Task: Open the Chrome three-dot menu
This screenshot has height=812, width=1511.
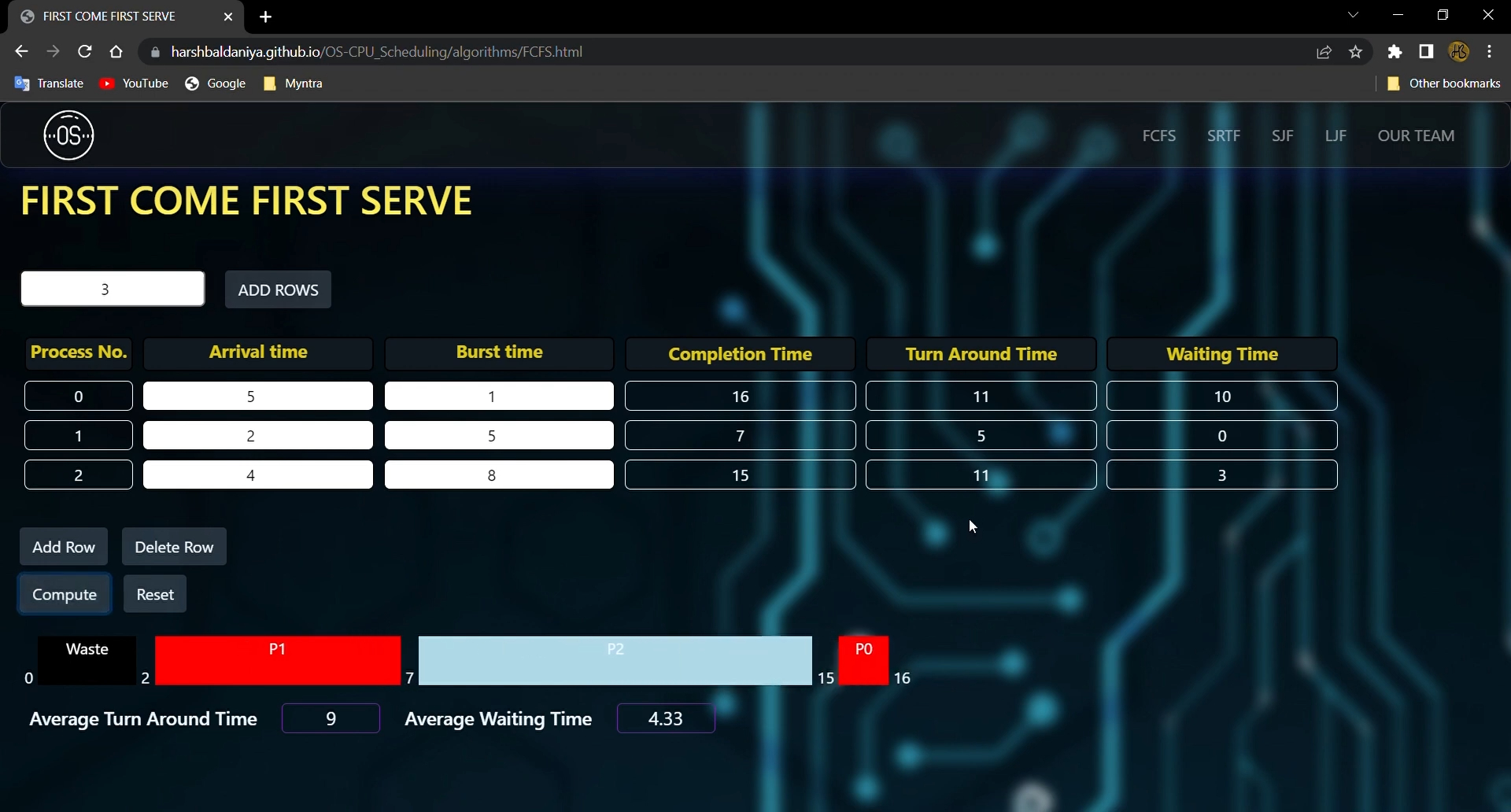Action: 1490,51
